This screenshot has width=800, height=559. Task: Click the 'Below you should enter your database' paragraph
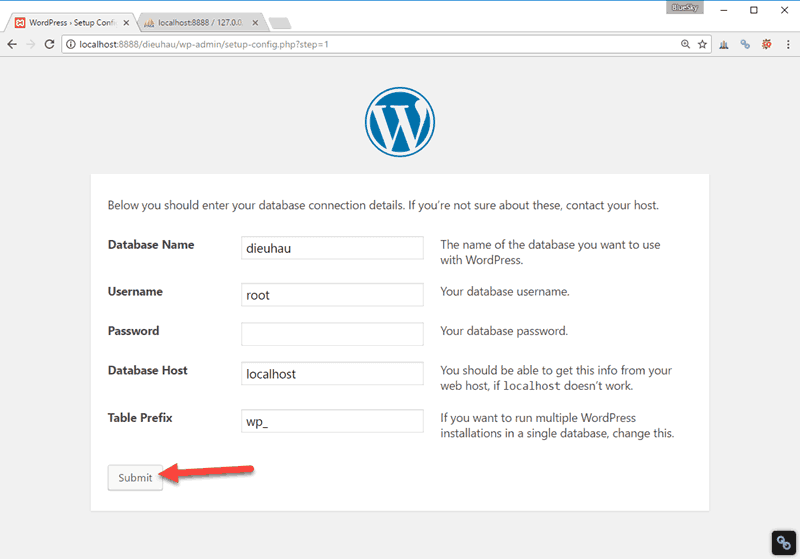click(x=383, y=206)
